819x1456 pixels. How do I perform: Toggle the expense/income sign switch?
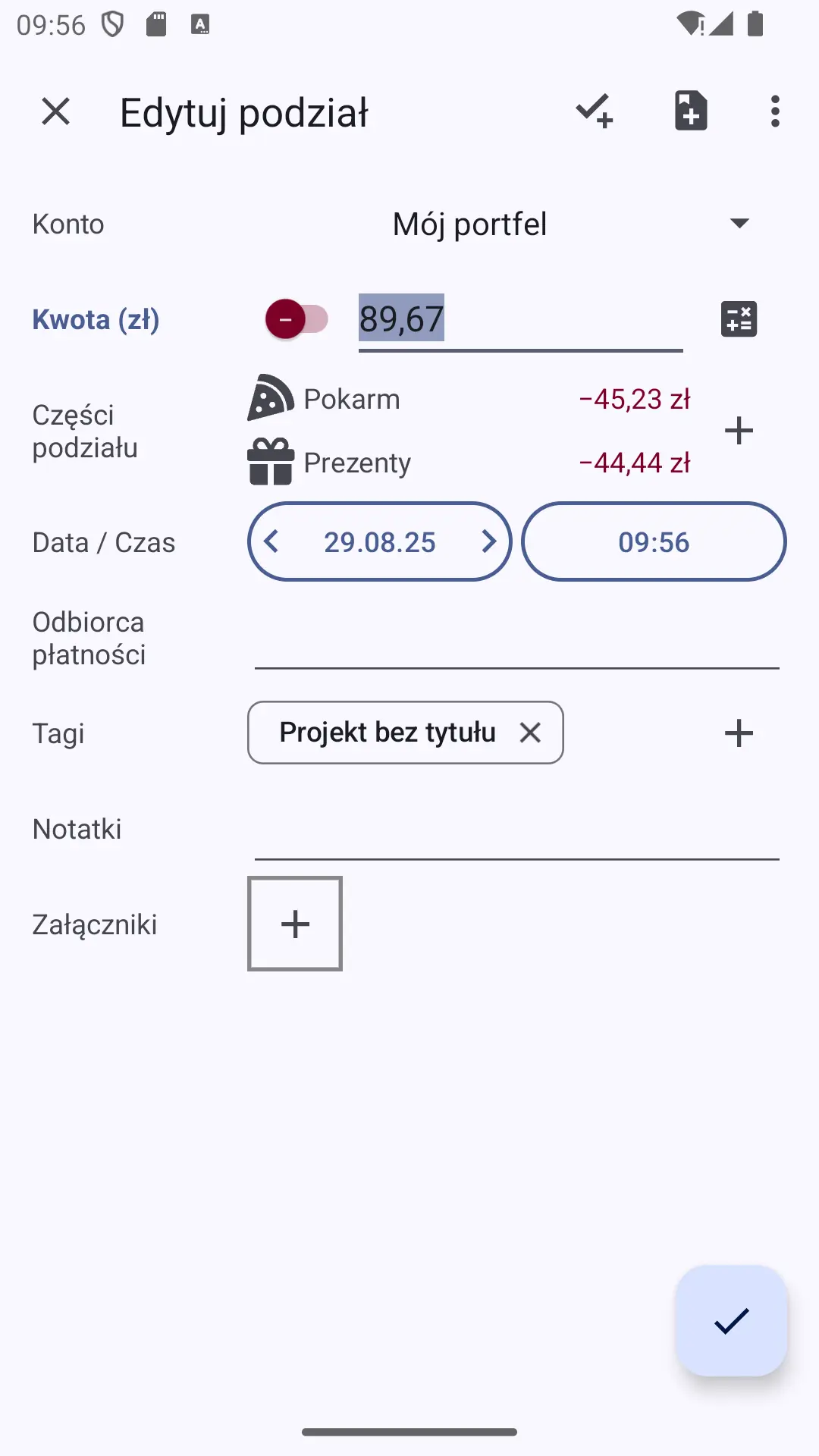coord(297,319)
